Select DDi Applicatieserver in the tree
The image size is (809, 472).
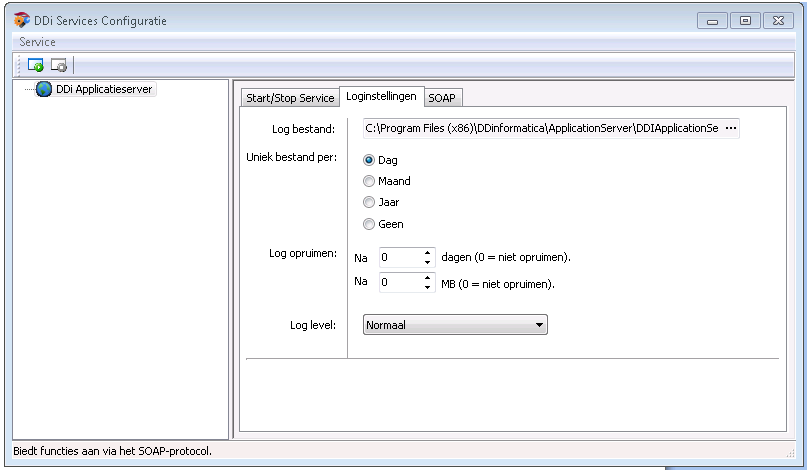pos(104,90)
